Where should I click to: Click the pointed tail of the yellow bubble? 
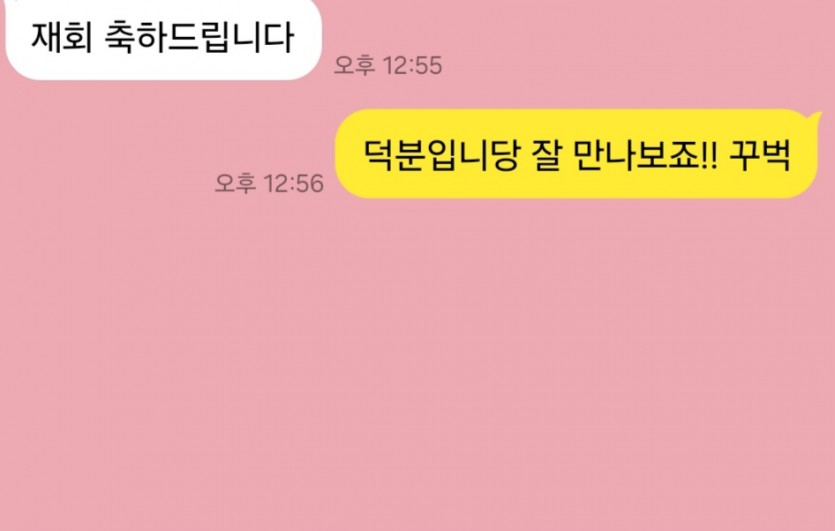coord(815,117)
